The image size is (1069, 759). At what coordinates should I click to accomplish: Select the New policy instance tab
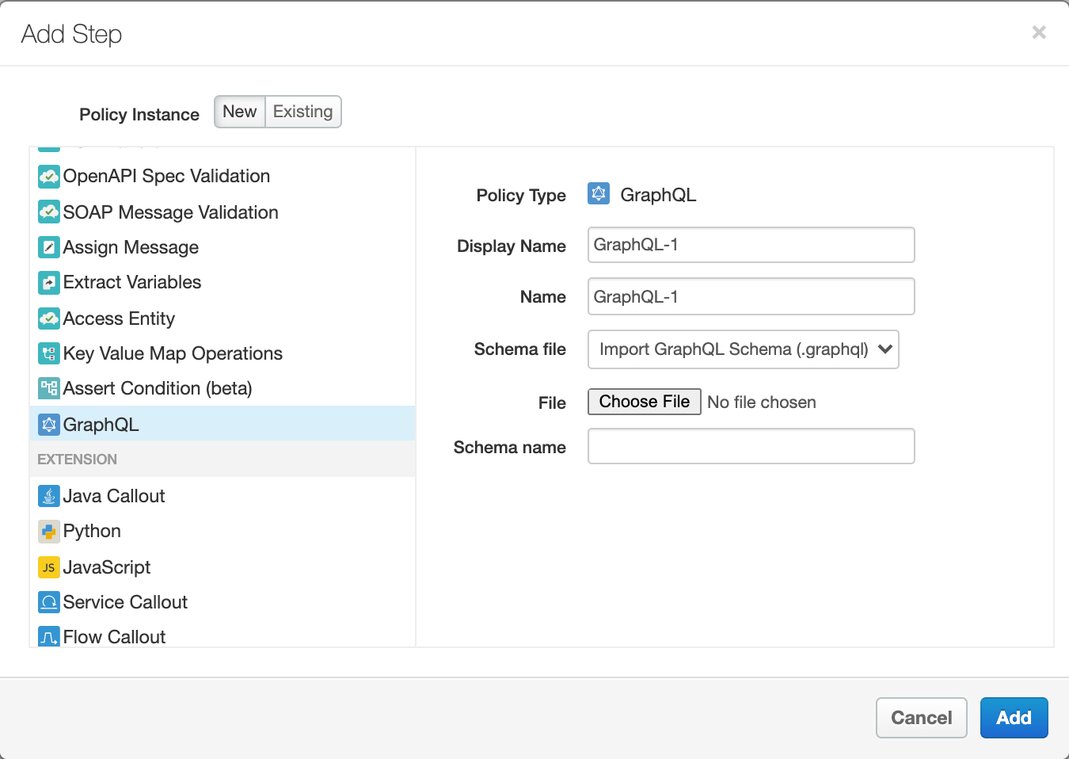coord(239,111)
